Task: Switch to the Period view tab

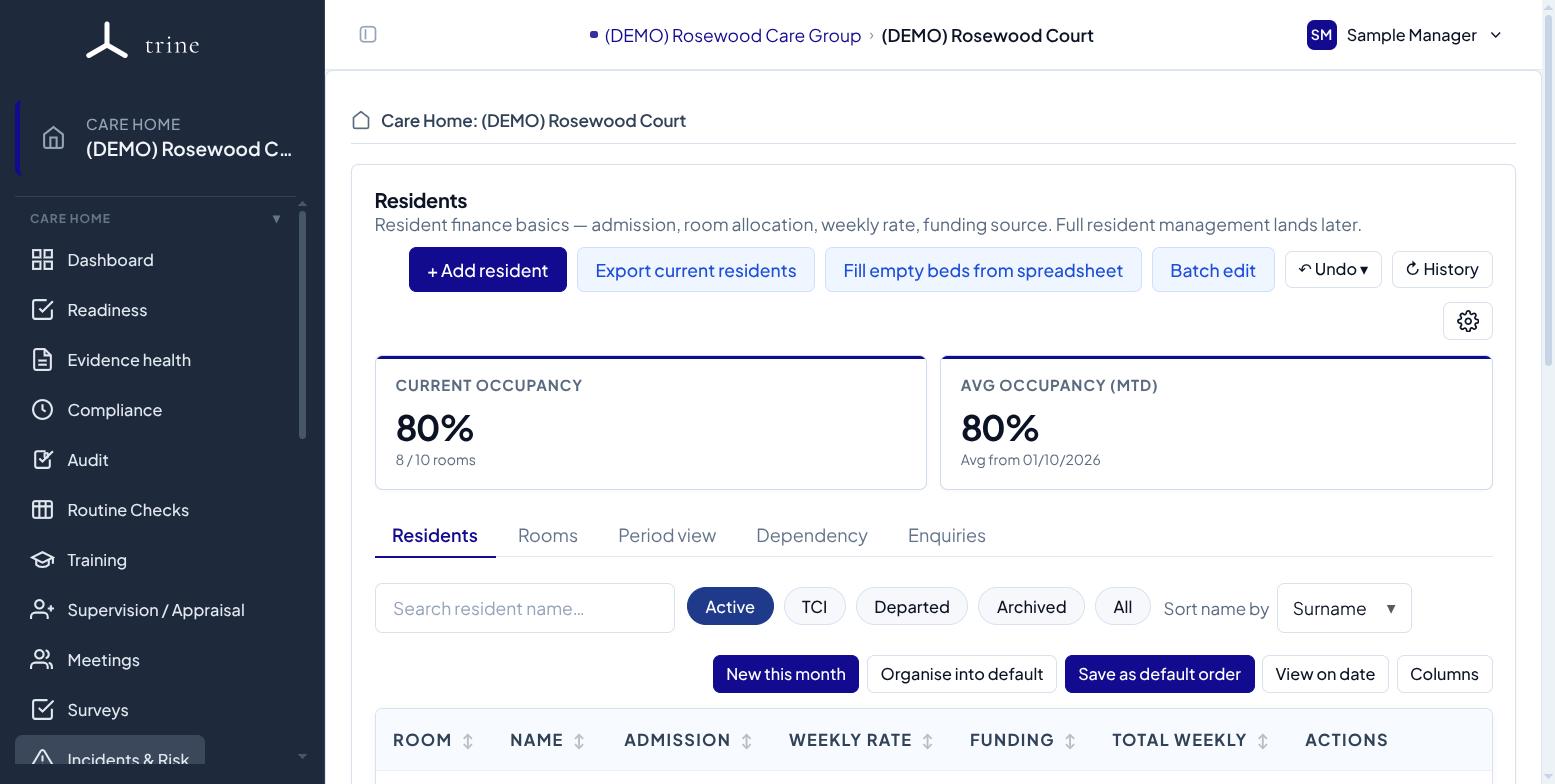Action: pyautogui.click(x=667, y=536)
